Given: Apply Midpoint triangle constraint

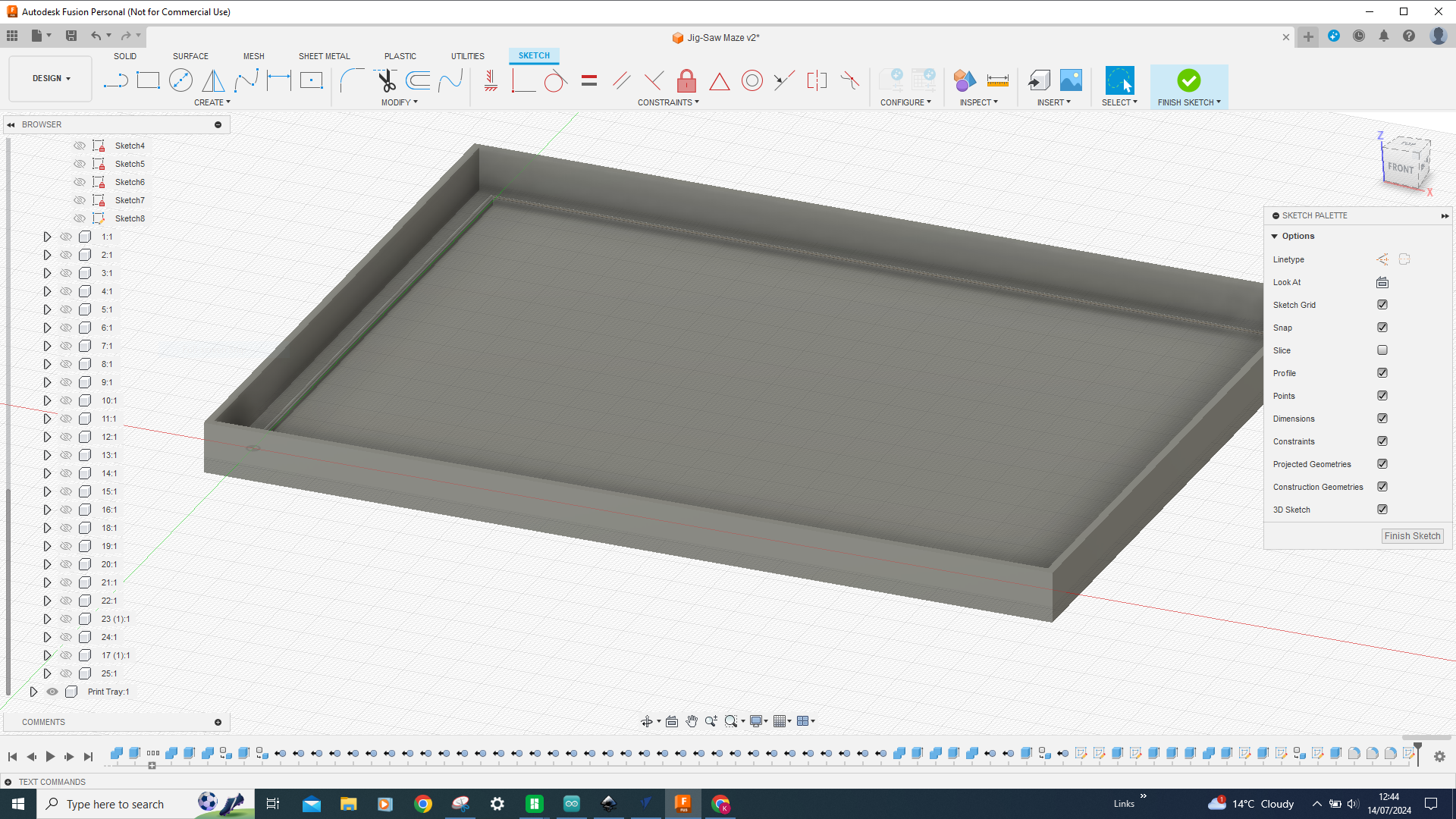Looking at the screenshot, I should (719, 80).
